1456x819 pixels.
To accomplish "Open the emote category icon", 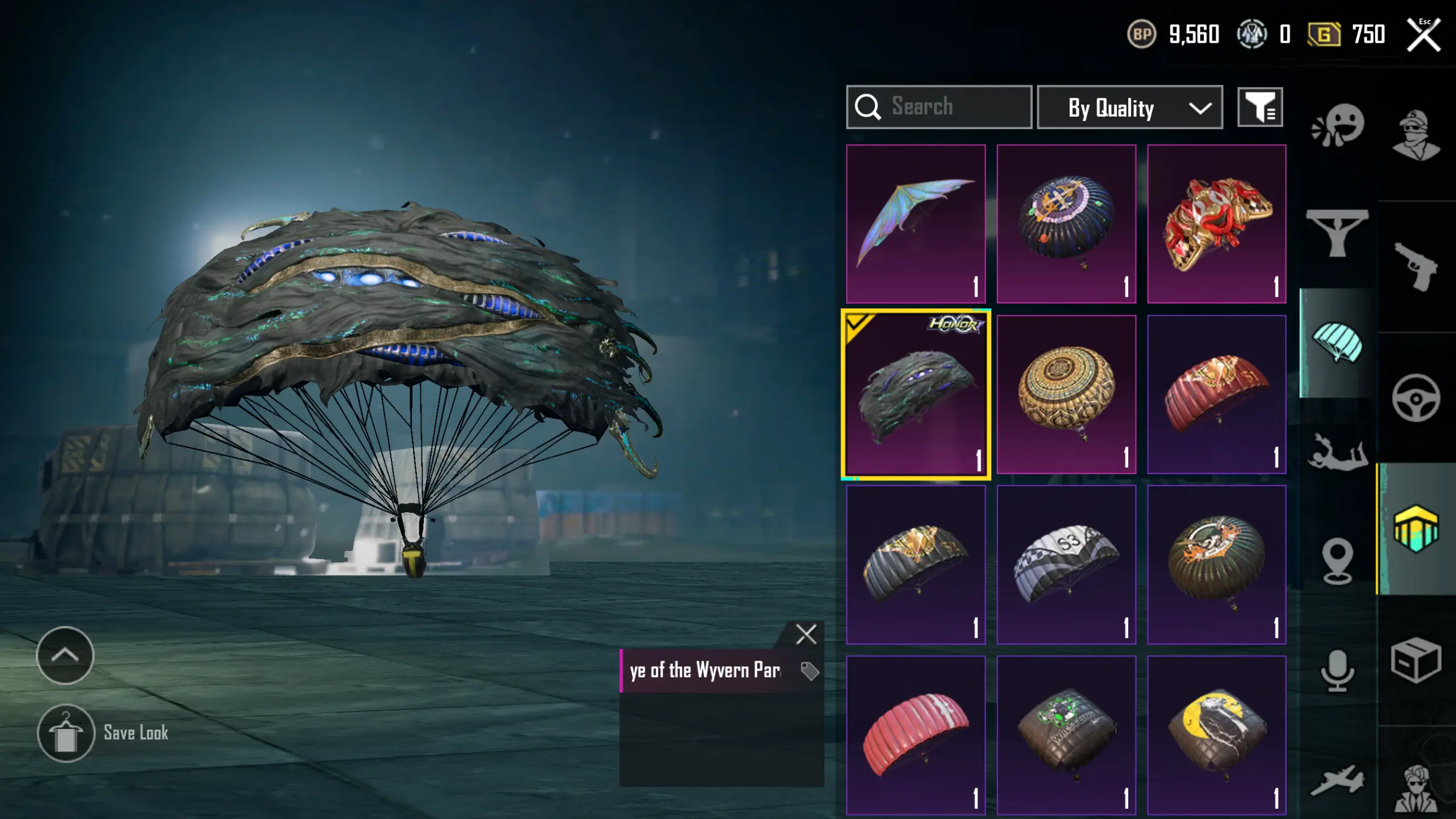I will click(x=1338, y=125).
